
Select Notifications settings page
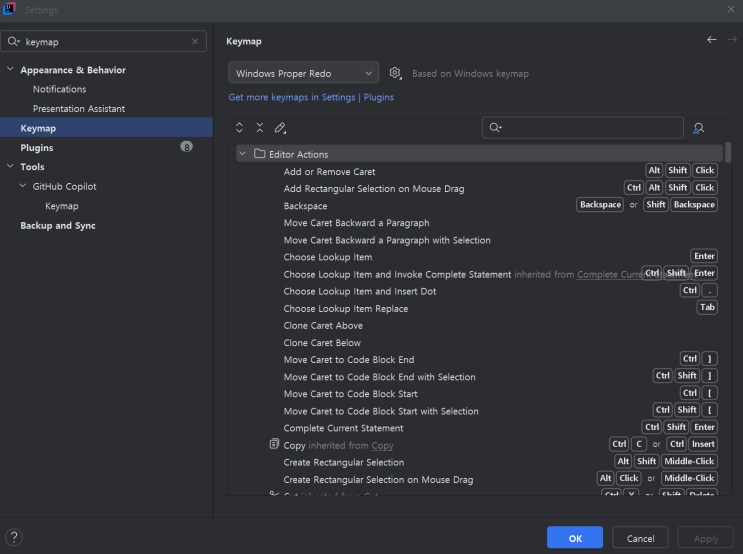click(59, 89)
